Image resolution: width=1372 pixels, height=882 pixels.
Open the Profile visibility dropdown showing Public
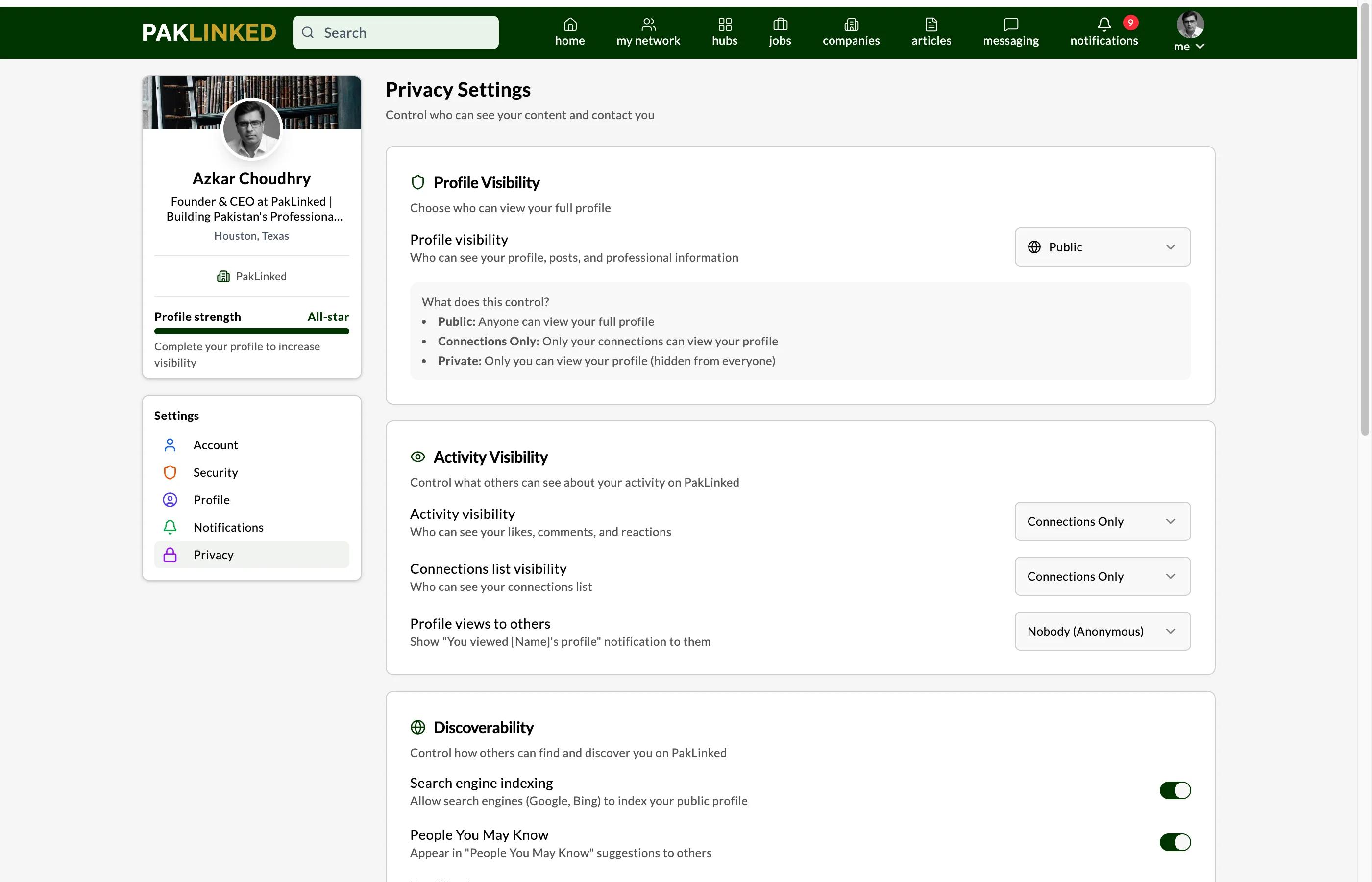(x=1102, y=247)
